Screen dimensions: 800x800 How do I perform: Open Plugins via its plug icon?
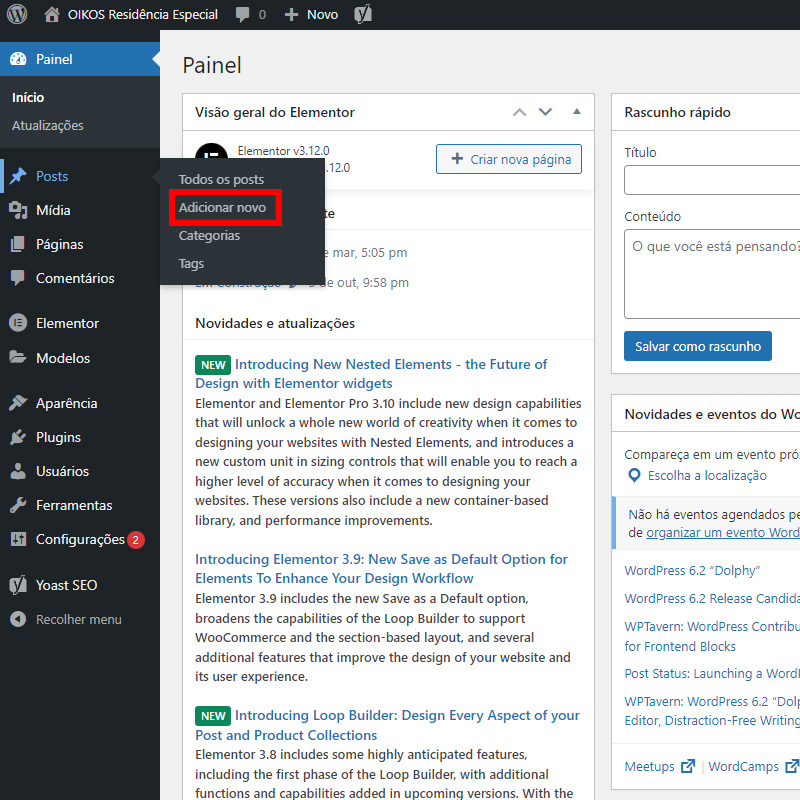click(18, 437)
